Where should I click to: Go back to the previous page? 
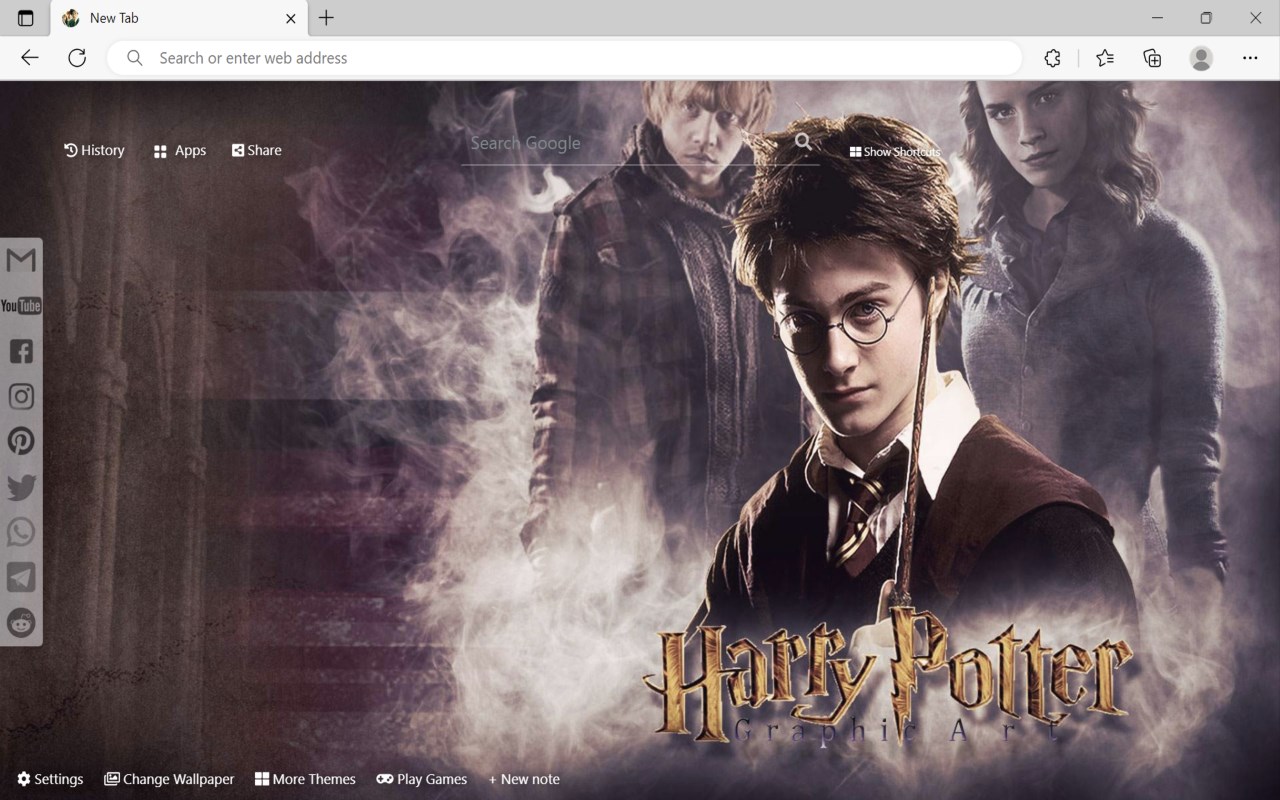(30, 58)
